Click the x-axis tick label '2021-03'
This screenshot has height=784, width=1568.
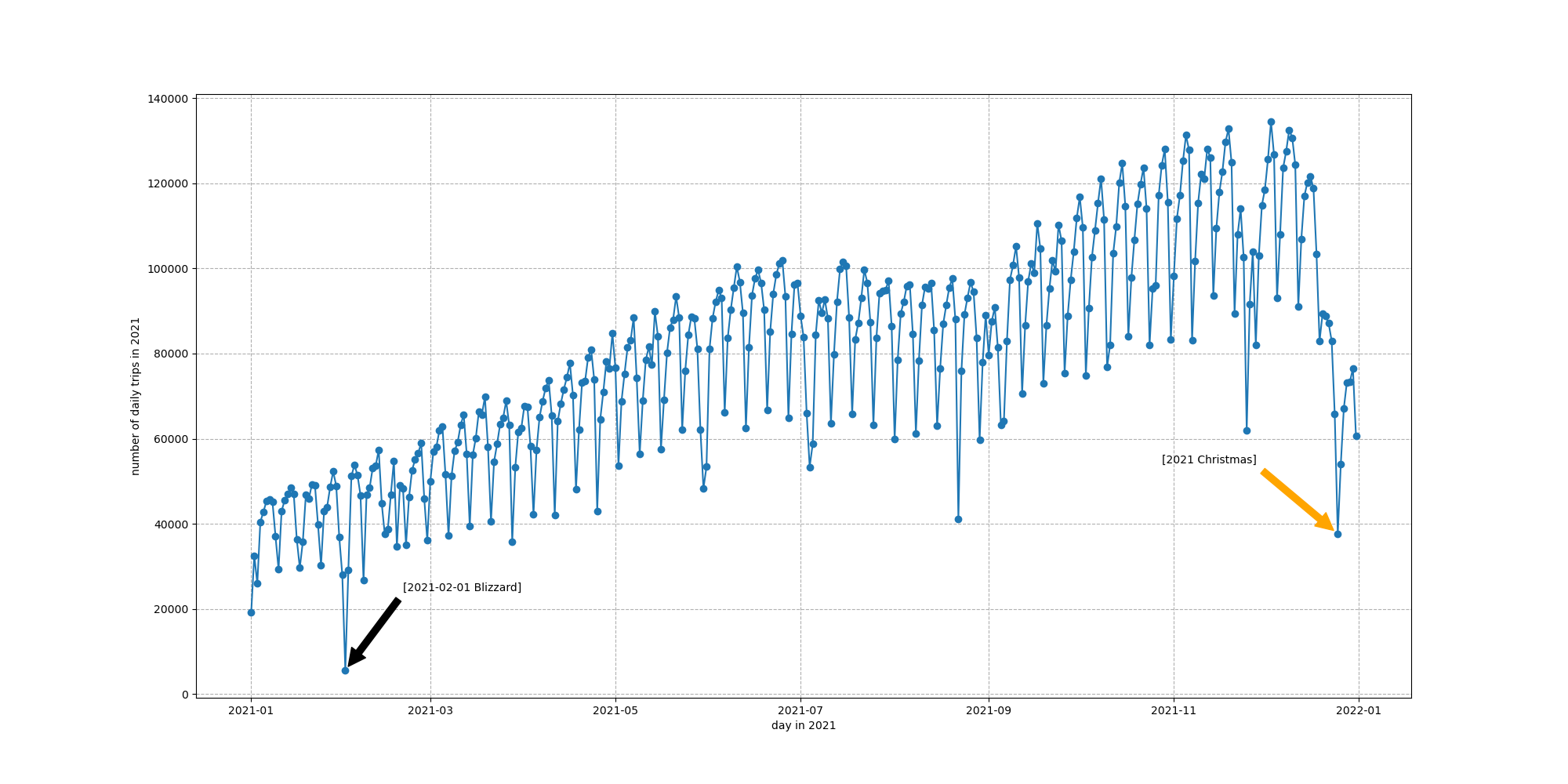click(x=430, y=711)
